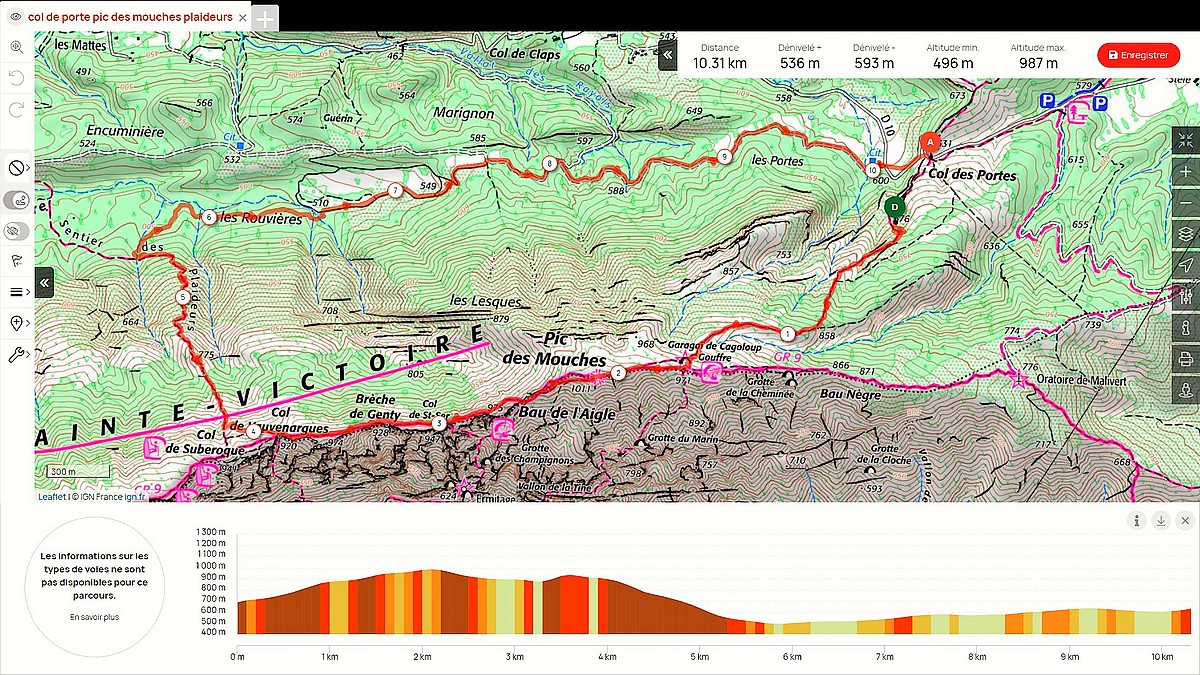Image resolution: width=1200 pixels, height=675 pixels.
Task: Click the Enregistrer save button
Action: tap(1138, 55)
